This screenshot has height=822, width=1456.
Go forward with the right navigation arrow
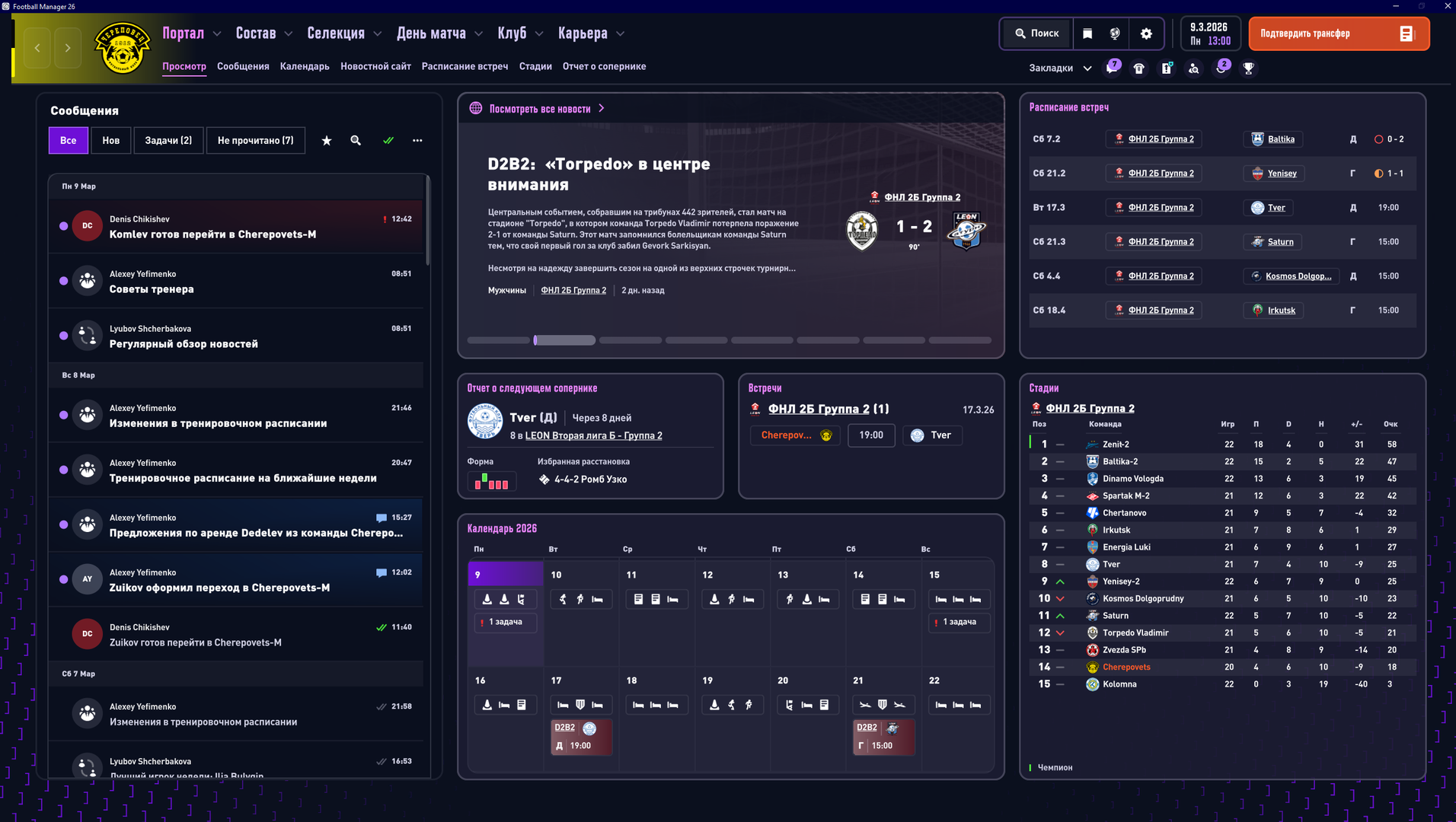pos(68,48)
